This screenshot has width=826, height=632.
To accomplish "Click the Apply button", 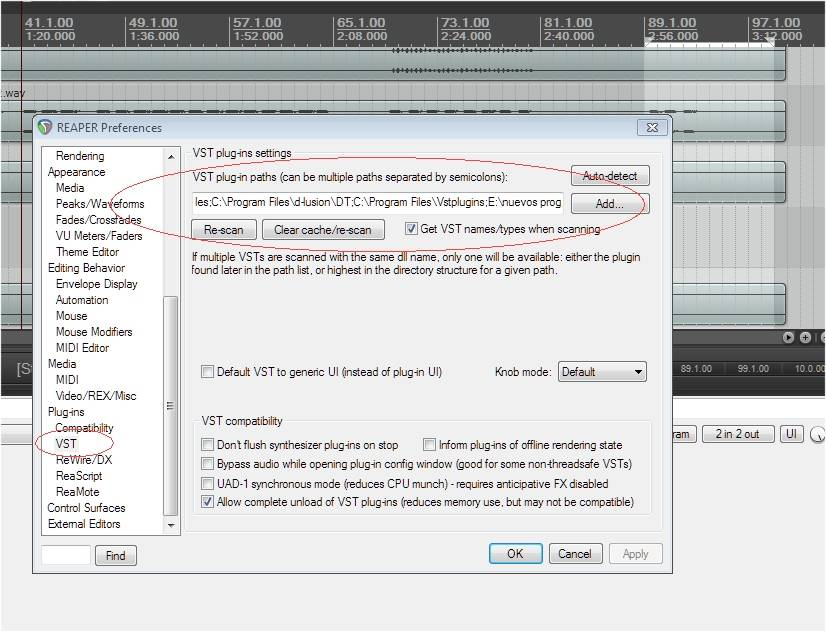I will point(636,554).
